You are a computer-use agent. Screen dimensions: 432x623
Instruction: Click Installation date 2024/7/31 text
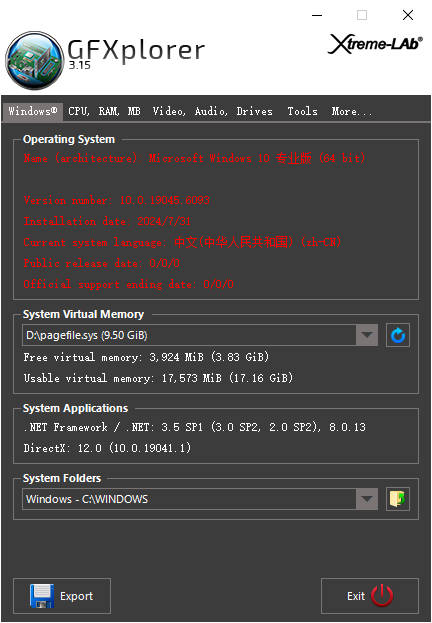click(107, 221)
